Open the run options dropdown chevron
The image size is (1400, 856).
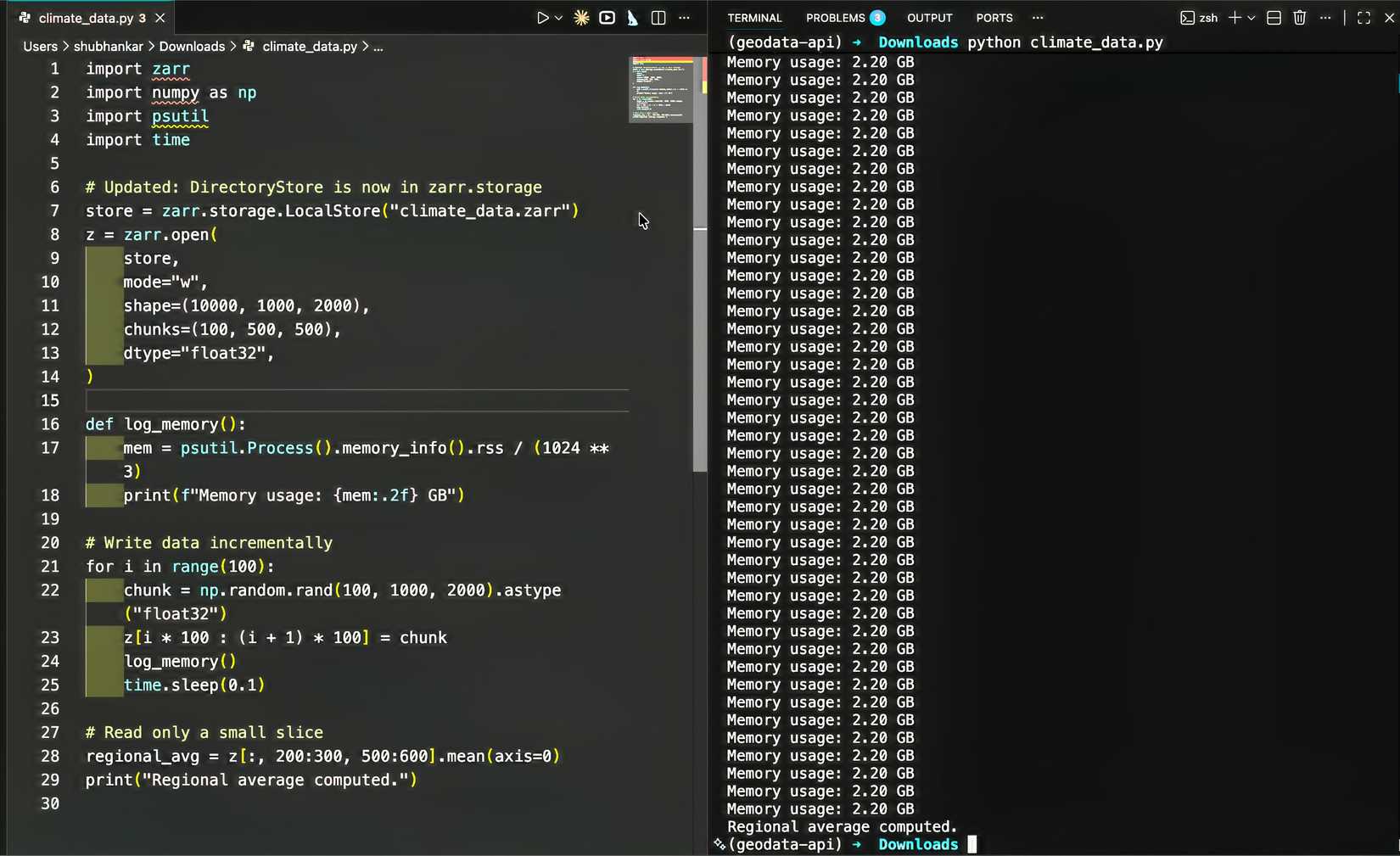coord(559,17)
